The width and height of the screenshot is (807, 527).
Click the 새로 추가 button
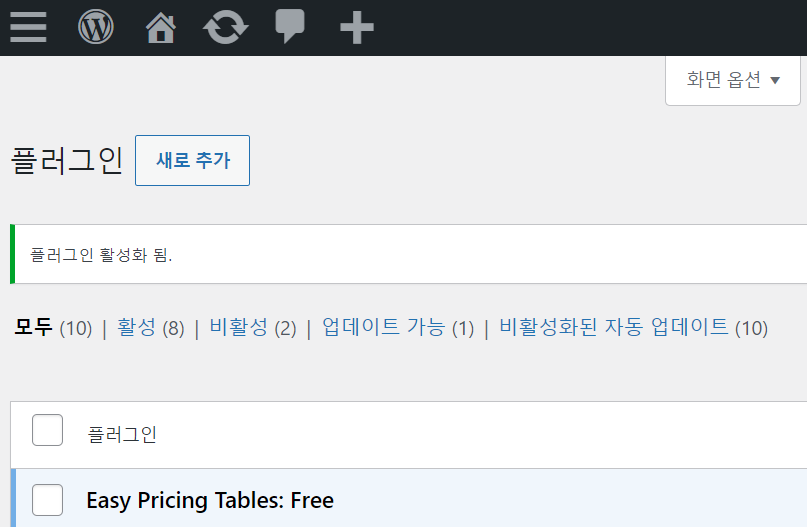coord(192,161)
